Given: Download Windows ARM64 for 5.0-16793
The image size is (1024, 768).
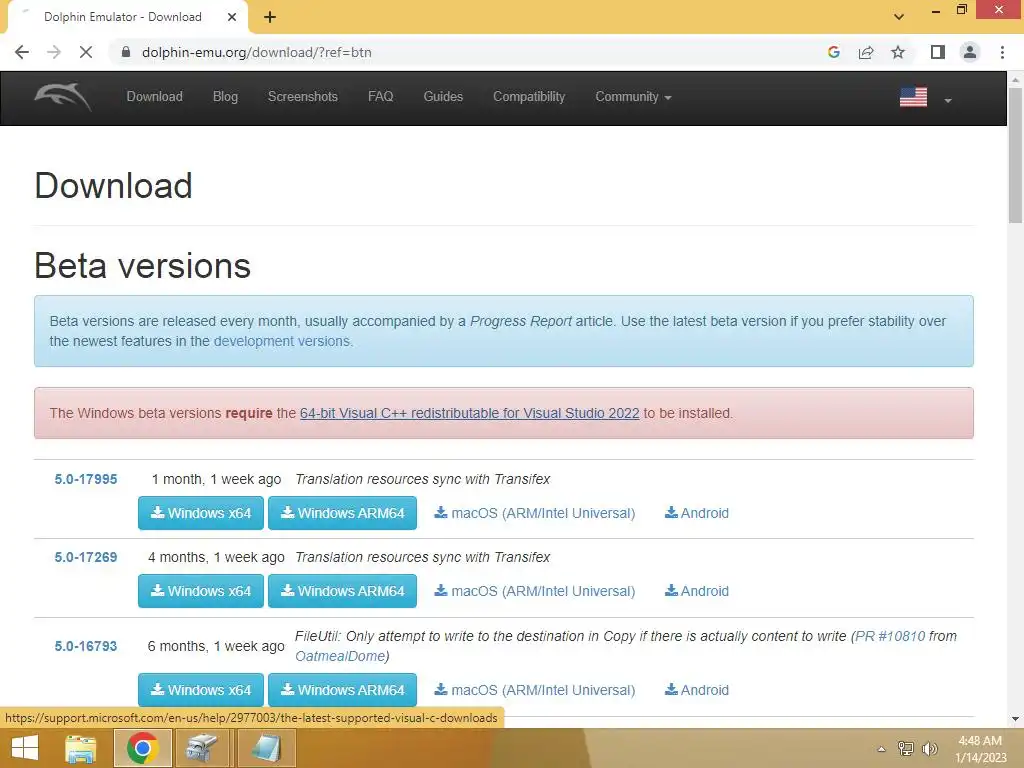Looking at the screenshot, I should pos(342,690).
